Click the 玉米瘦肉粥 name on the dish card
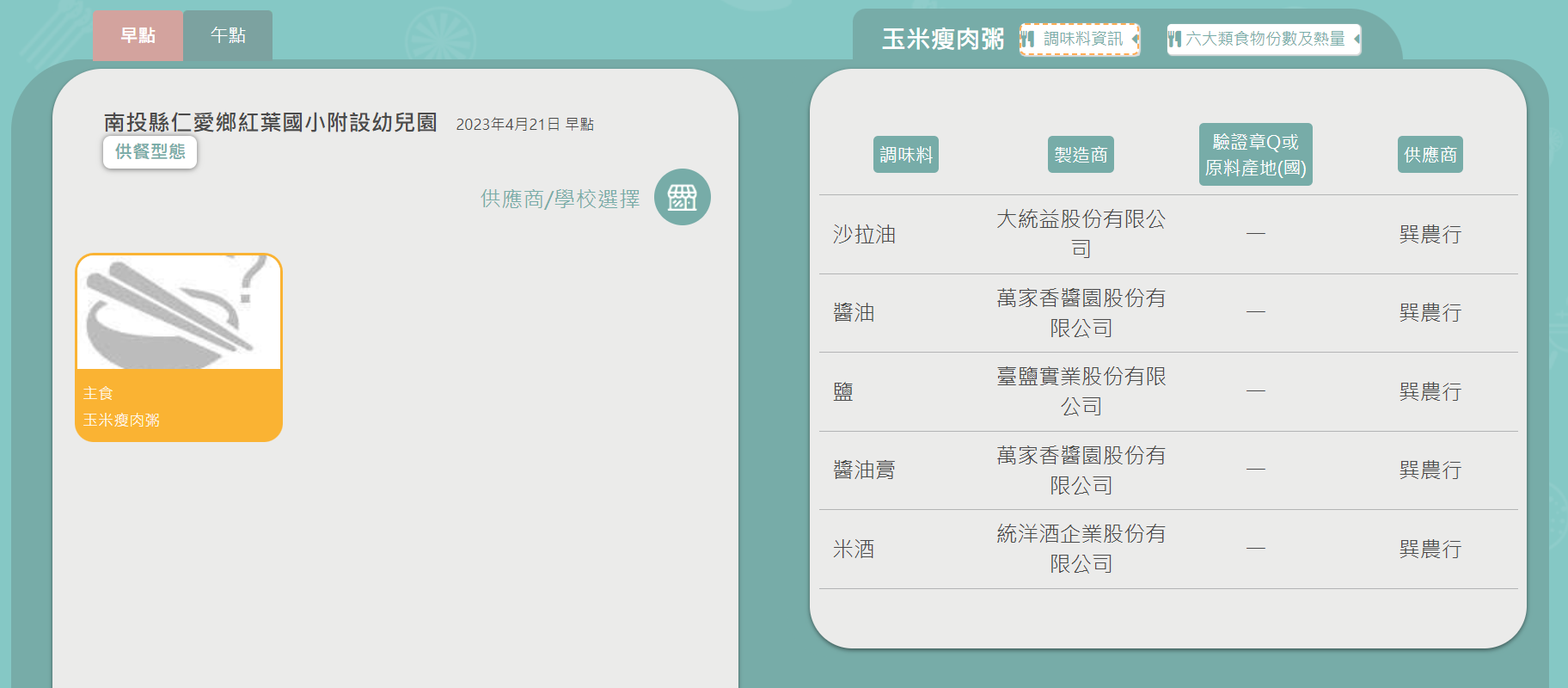The width and height of the screenshot is (1568, 688). (121, 420)
